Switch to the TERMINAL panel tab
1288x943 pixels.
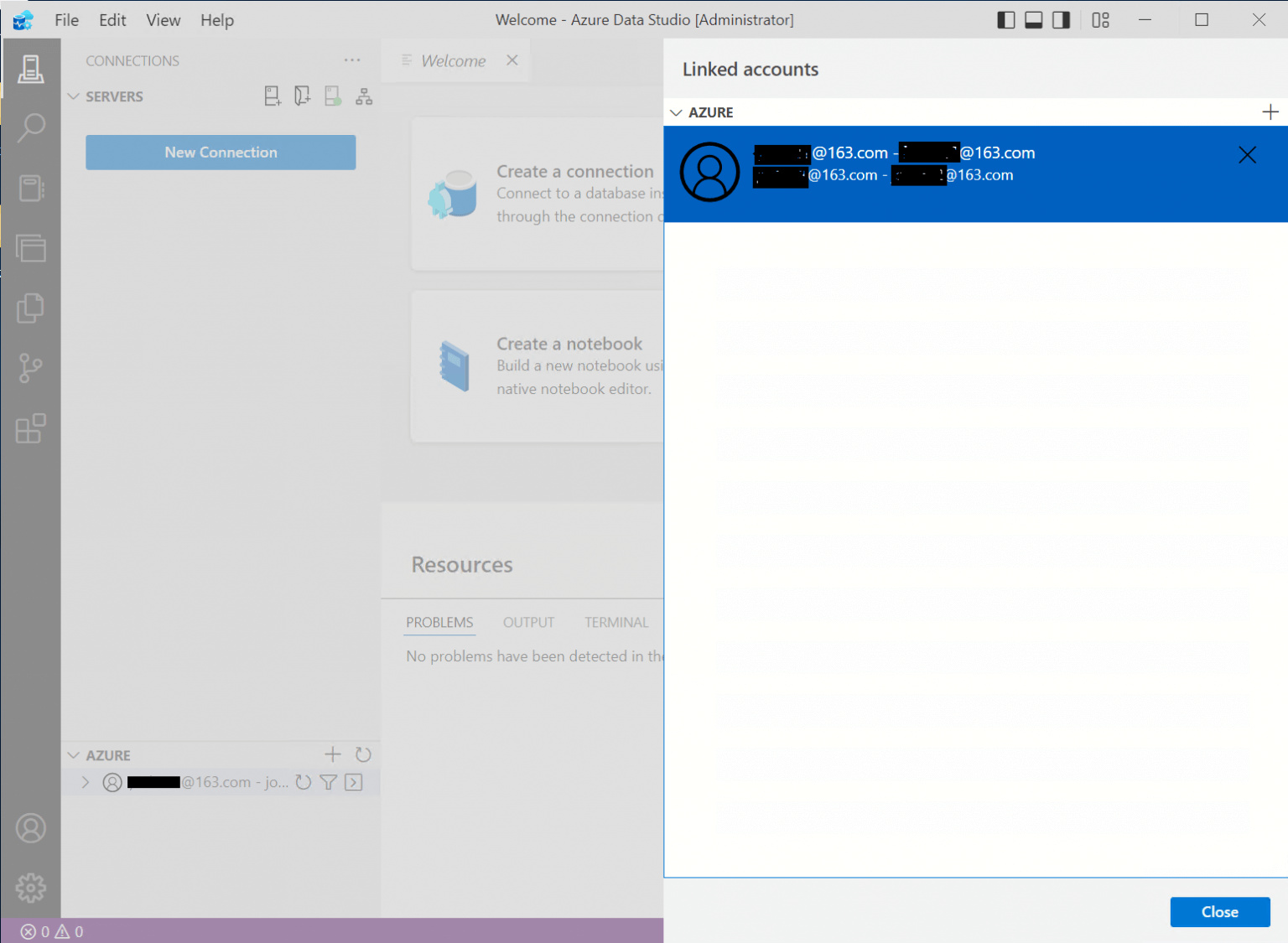pos(616,622)
